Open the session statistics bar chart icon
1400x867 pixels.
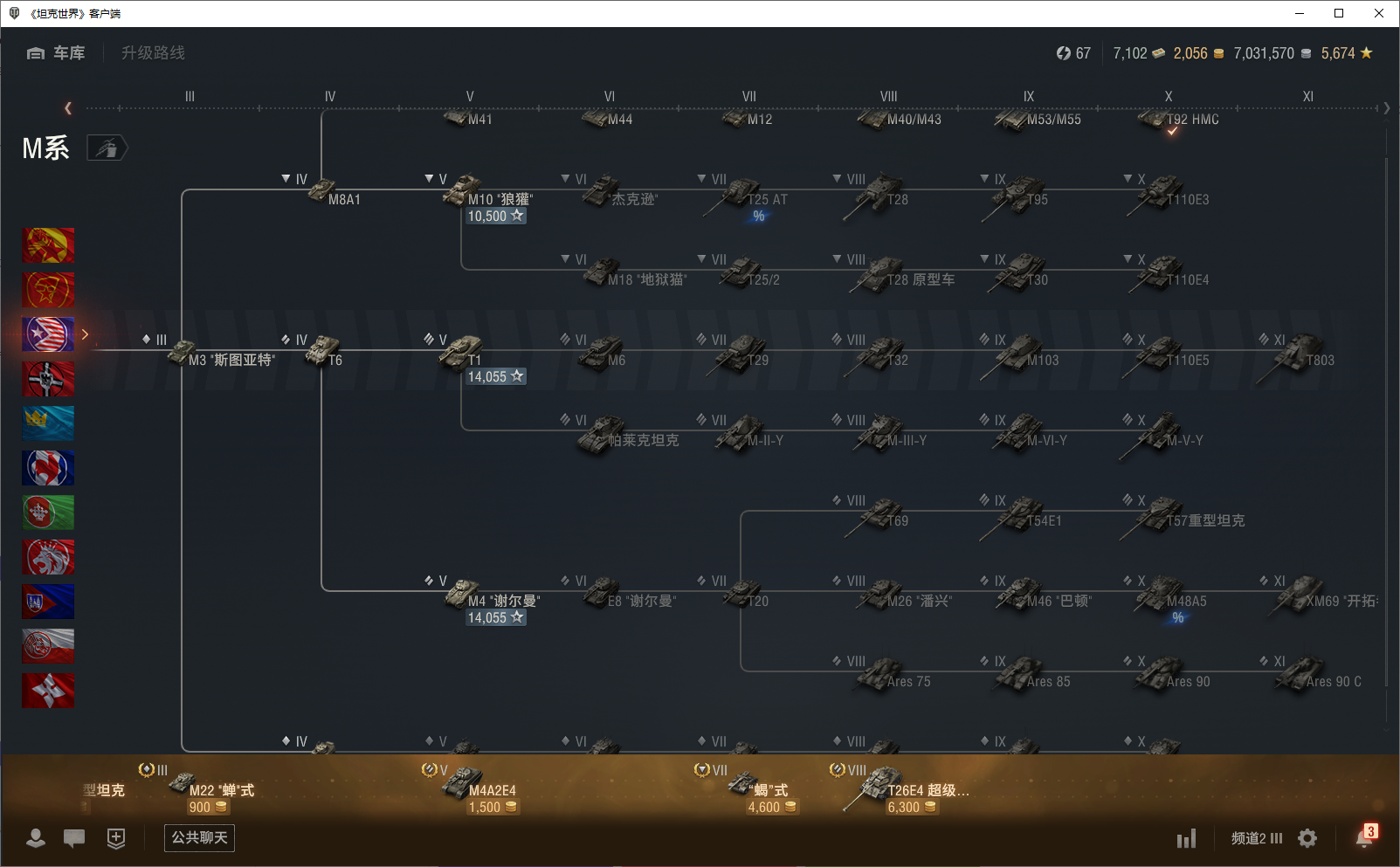pyautogui.click(x=1185, y=839)
